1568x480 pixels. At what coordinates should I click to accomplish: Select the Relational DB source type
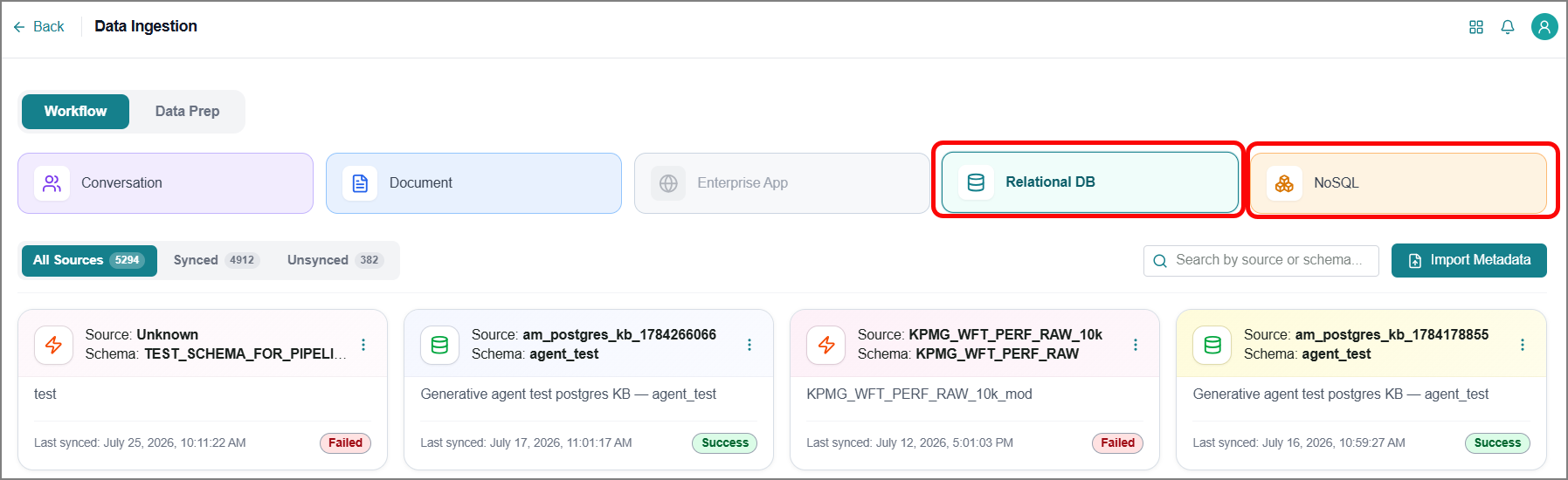pyautogui.click(x=1090, y=182)
